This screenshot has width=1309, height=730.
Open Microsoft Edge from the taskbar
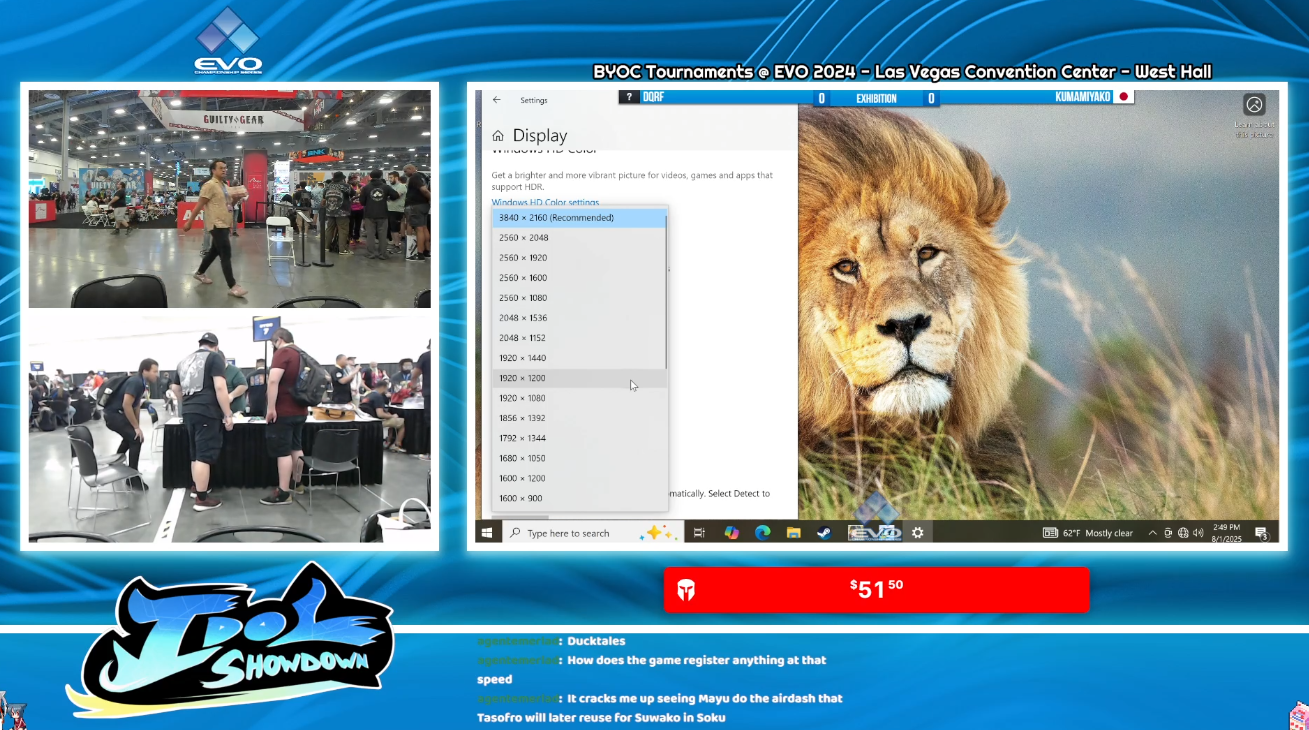point(762,533)
